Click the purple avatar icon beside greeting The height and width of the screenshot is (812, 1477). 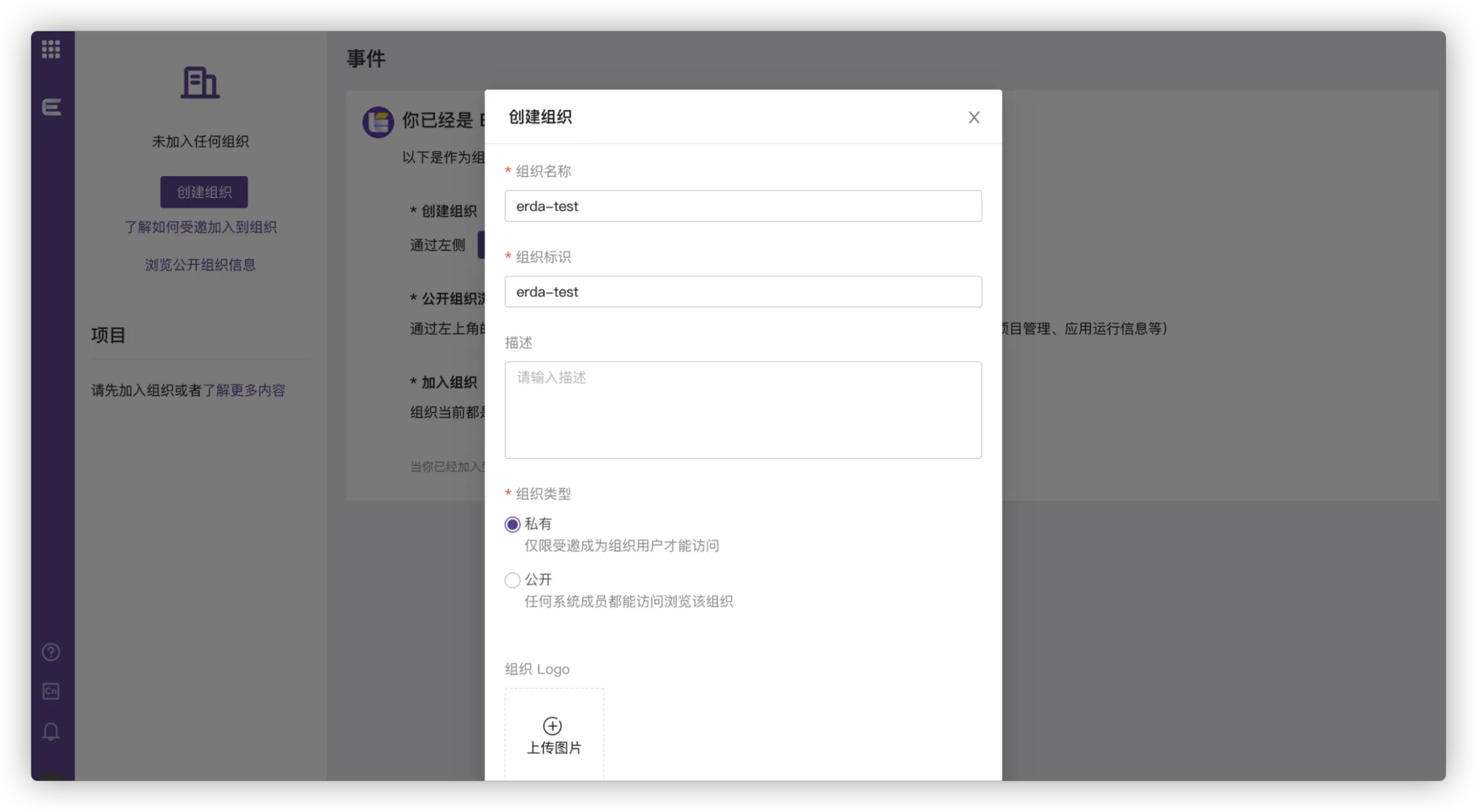(378, 122)
